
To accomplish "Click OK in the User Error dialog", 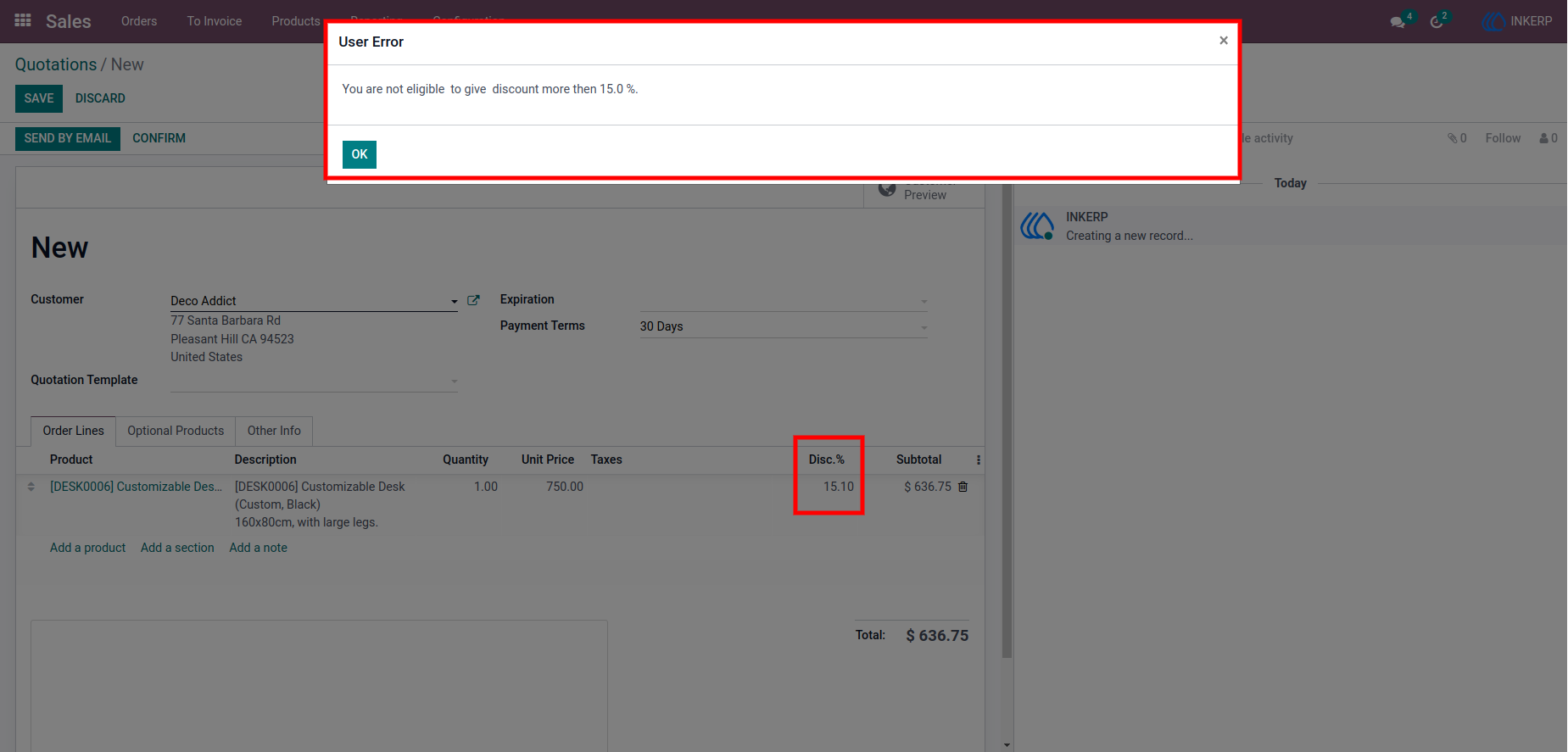I will (360, 154).
